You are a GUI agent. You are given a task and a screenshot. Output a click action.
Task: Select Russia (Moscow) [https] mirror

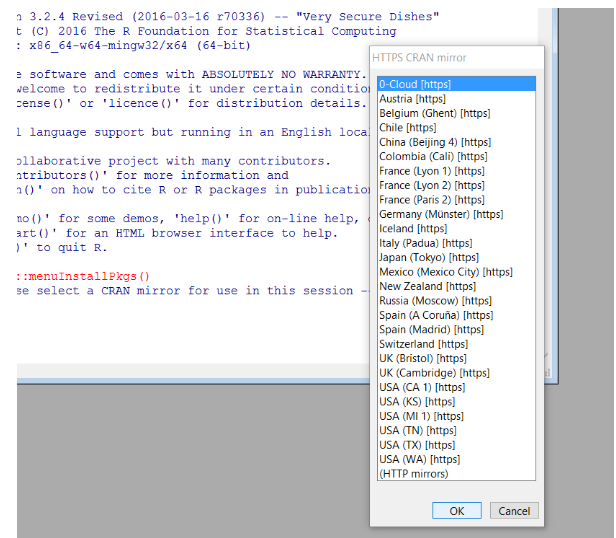tap(456, 301)
